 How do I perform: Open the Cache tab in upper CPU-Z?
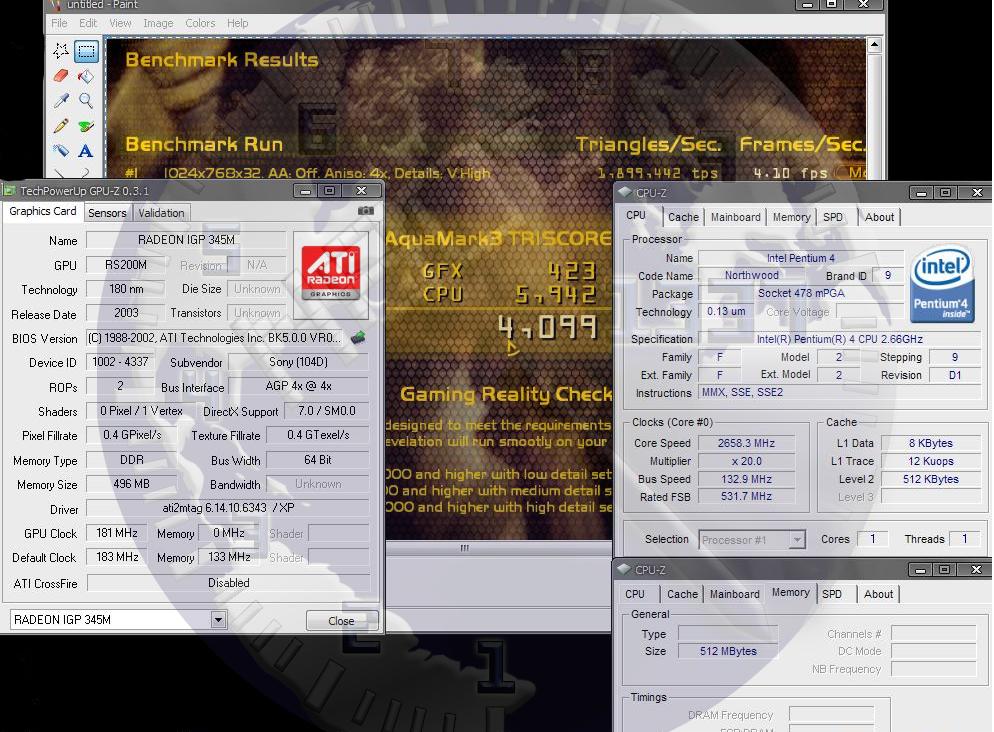683,217
